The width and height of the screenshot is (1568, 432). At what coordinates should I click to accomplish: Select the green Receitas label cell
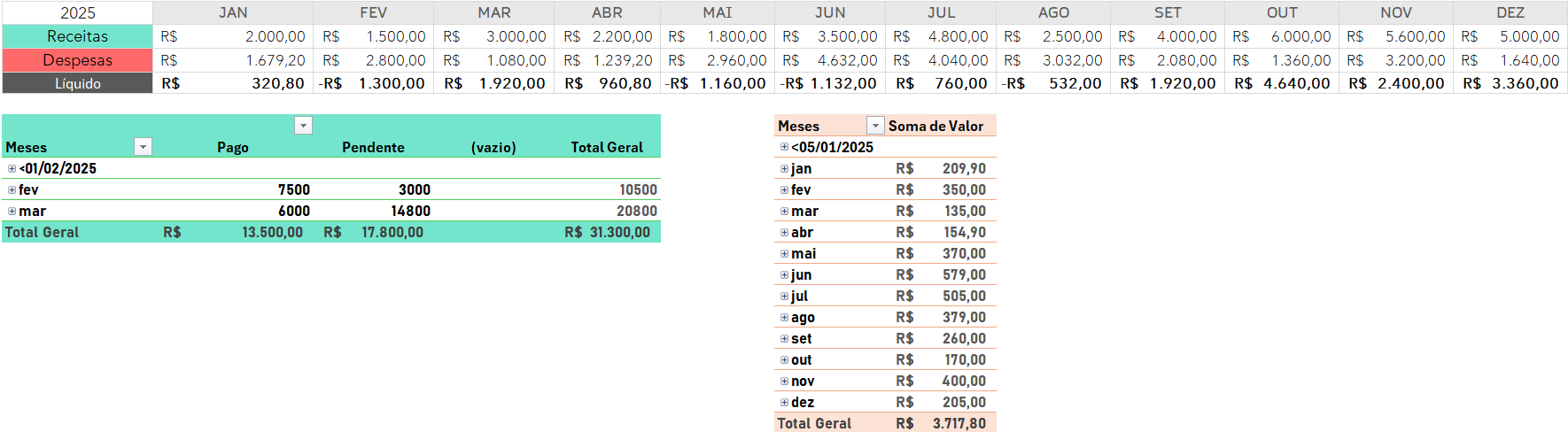[77, 36]
